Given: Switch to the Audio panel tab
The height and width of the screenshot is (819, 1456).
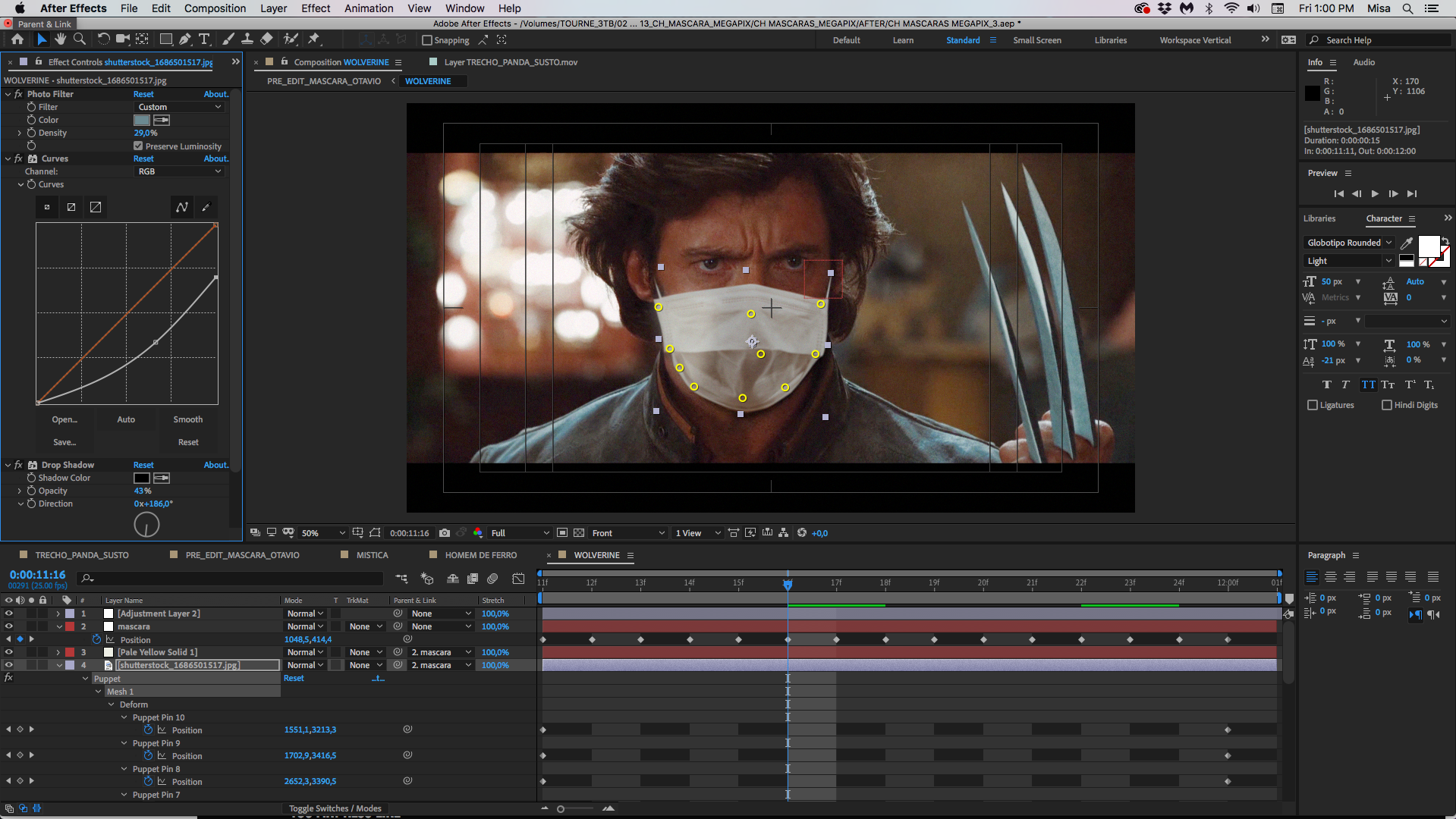Looking at the screenshot, I should (x=1363, y=62).
